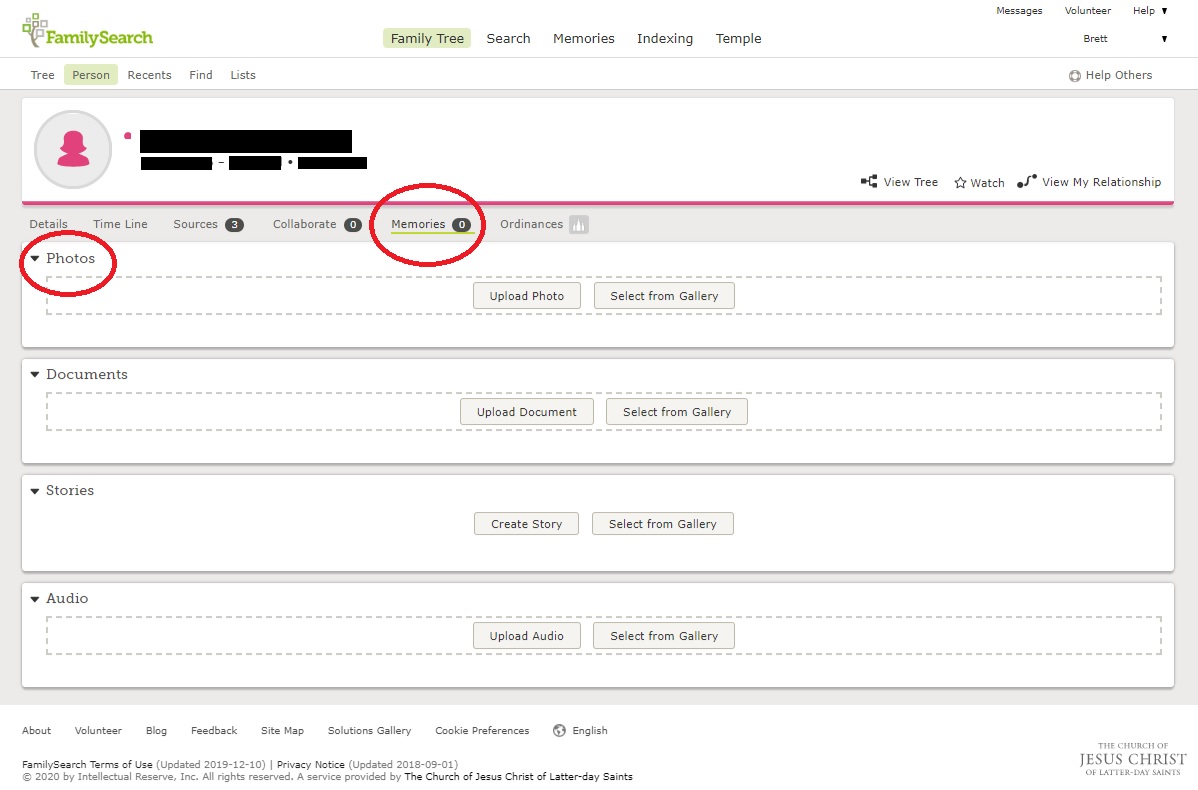Switch to the person Memories tab
1198x790 pixels.
(x=430, y=224)
